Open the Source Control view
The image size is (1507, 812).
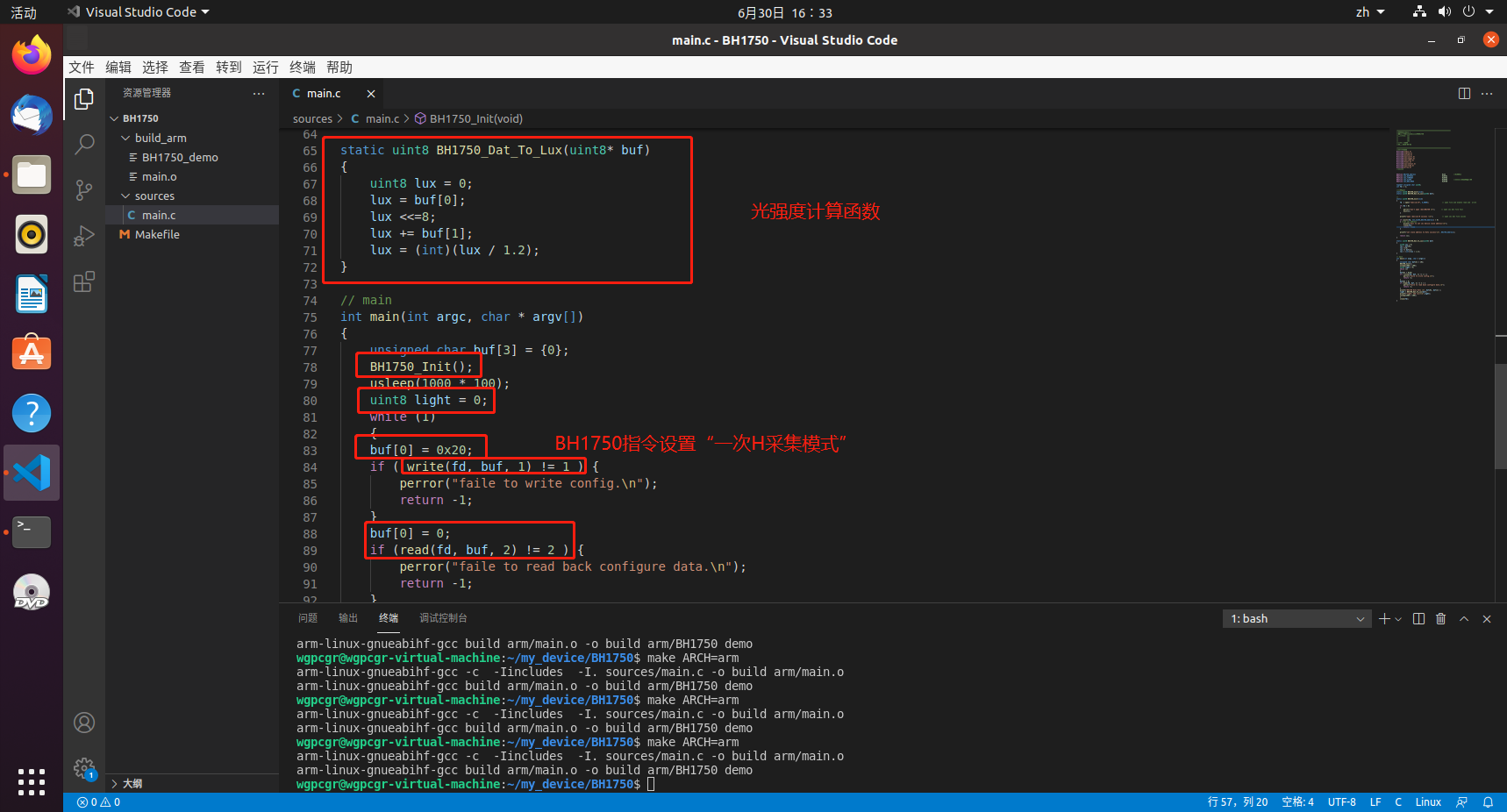(x=84, y=190)
